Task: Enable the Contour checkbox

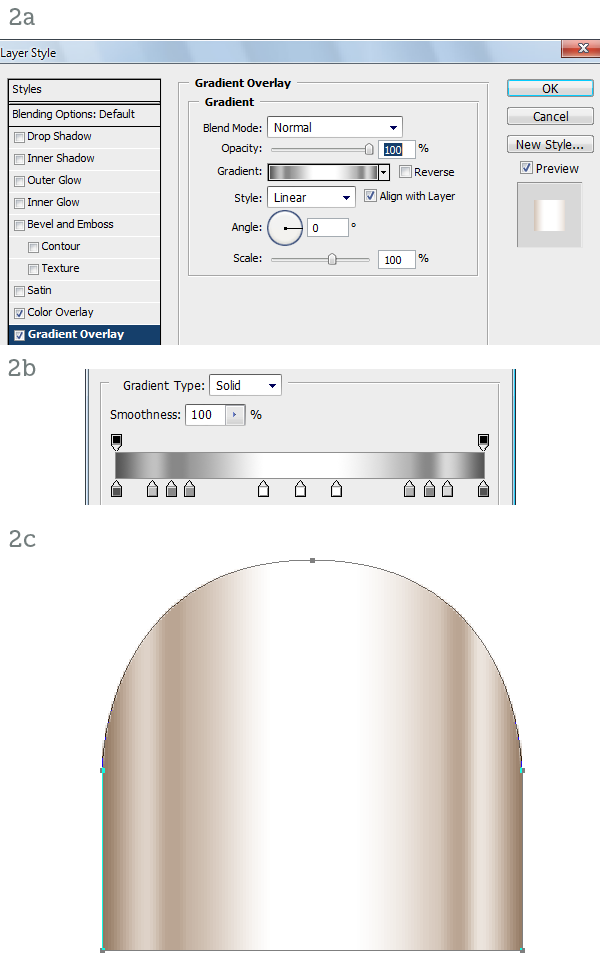Action: (34, 248)
